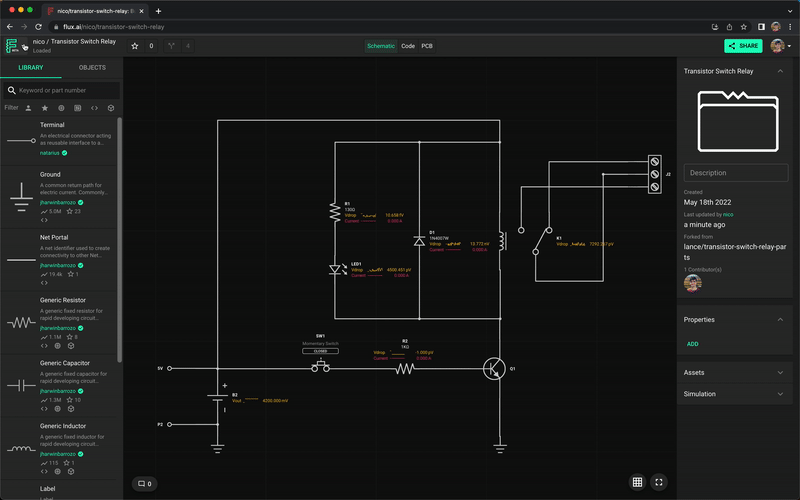800x500 pixels.
Task: Switch to the OBJECTS tab
Action: [92, 67]
